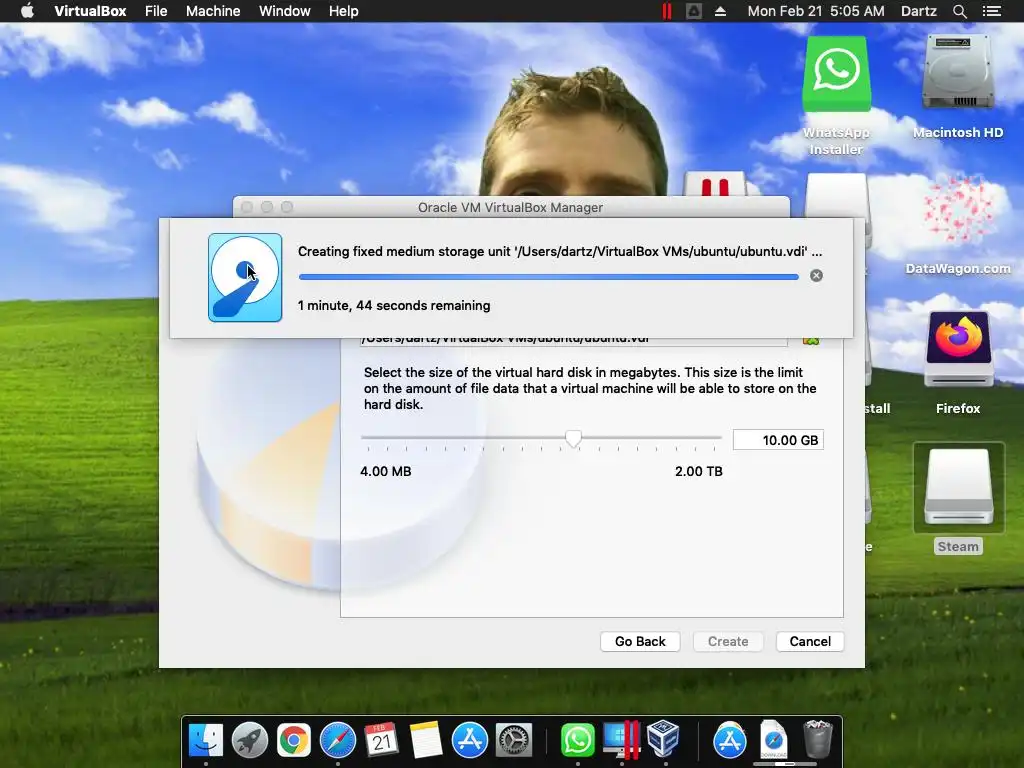Click the disabled Create button
This screenshot has width=1024, height=768.
tap(728, 641)
